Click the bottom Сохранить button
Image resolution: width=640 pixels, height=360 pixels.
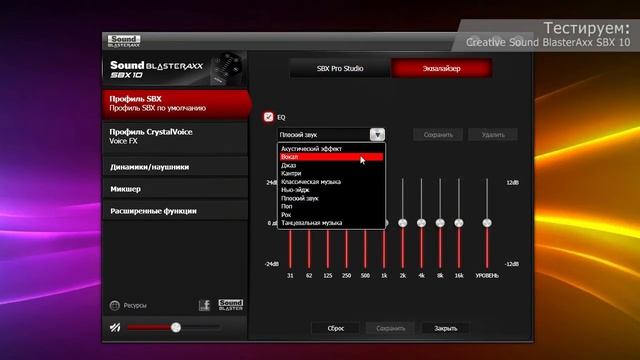391,328
